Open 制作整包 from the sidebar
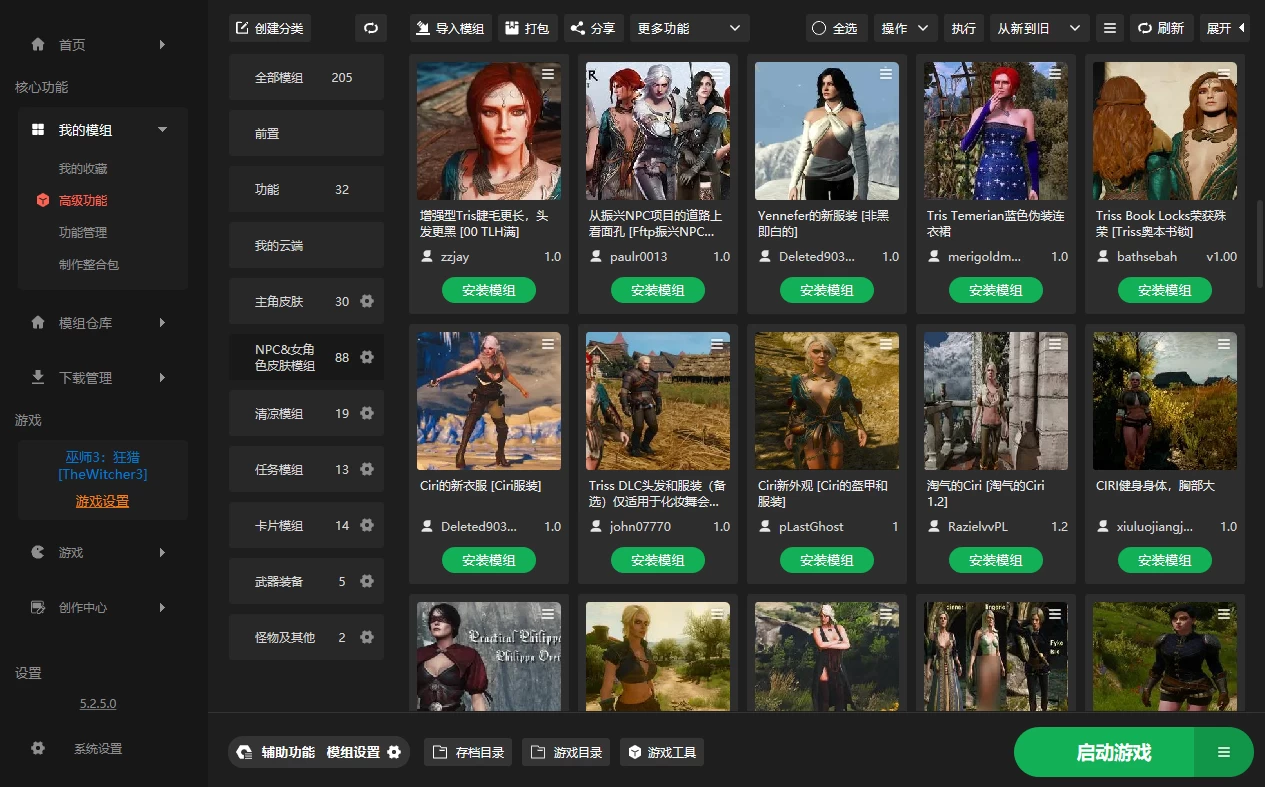 tap(90, 264)
